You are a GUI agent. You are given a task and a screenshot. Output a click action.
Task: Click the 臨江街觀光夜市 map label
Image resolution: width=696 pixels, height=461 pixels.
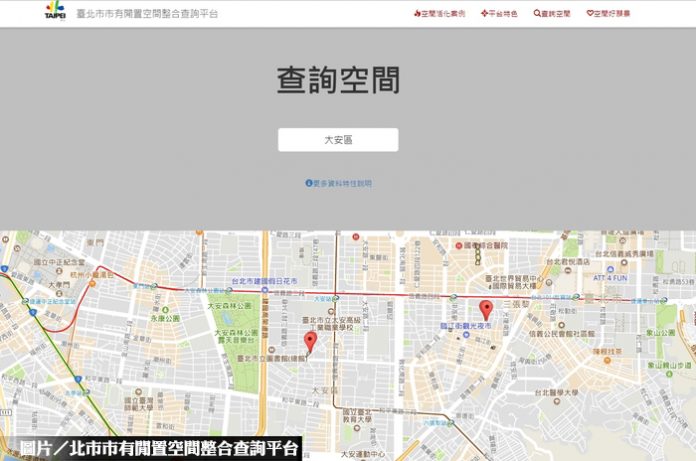pyautogui.click(x=466, y=326)
